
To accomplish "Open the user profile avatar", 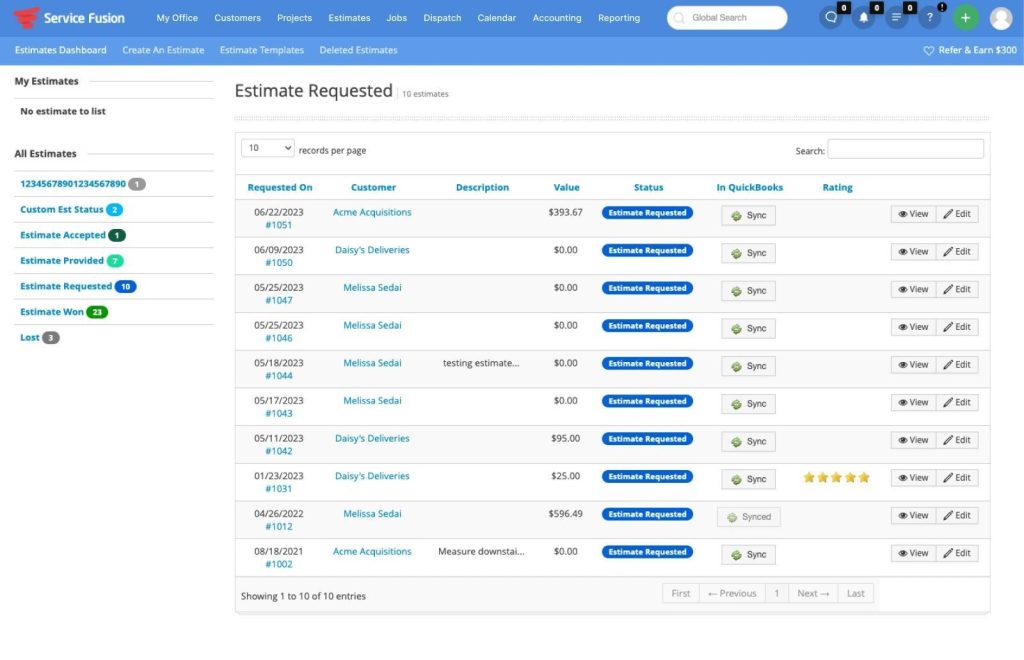I will pos(1000,18).
